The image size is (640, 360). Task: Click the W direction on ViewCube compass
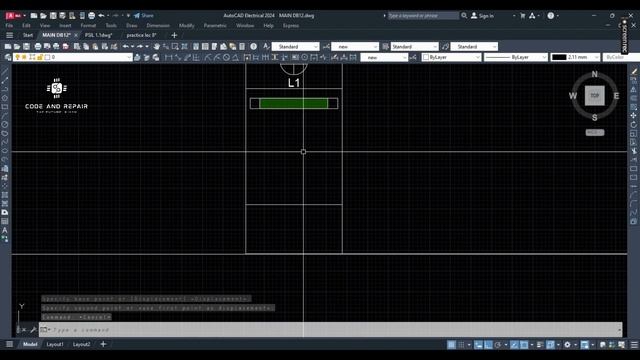(573, 96)
